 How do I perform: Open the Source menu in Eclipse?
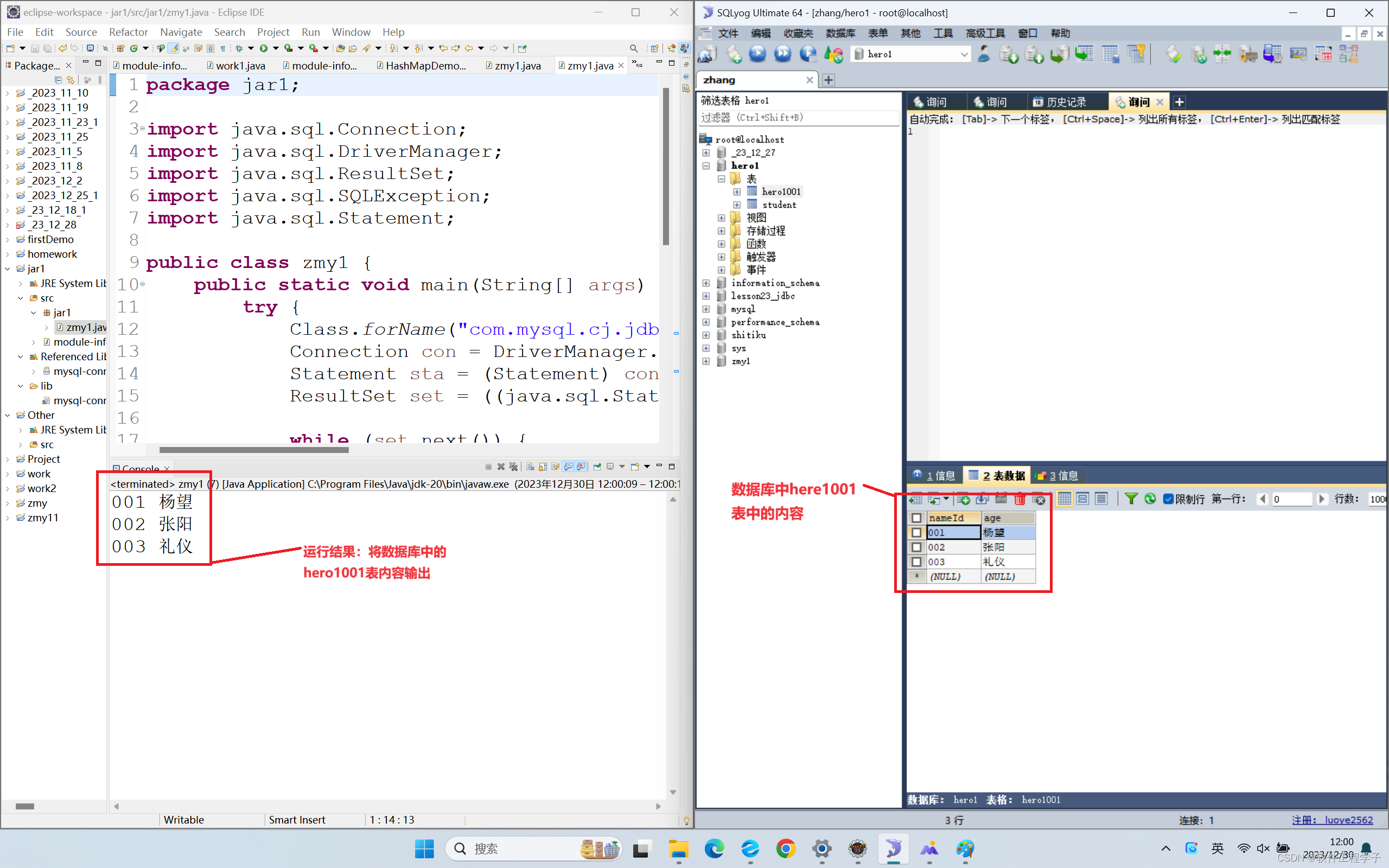tap(81, 31)
